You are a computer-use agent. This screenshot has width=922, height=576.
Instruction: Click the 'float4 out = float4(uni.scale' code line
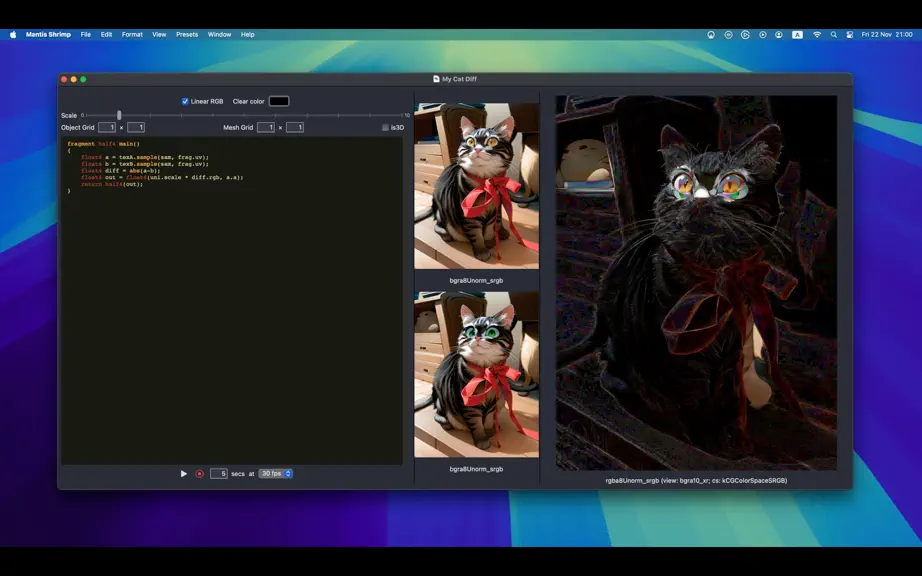162,178
